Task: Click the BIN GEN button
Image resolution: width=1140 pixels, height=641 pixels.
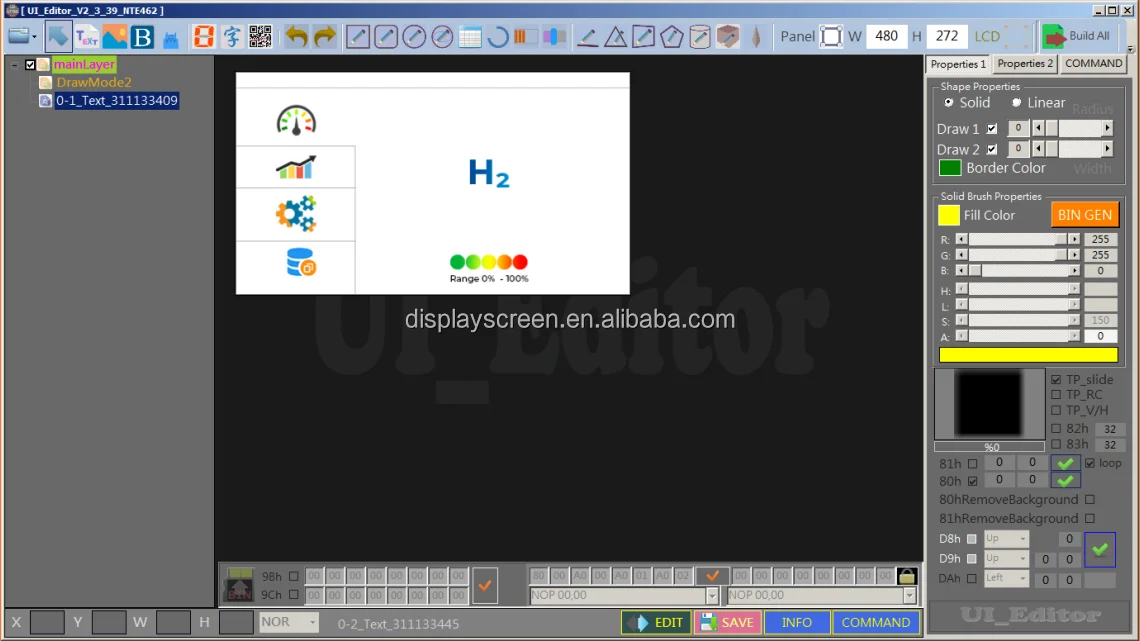Action: (x=1084, y=215)
